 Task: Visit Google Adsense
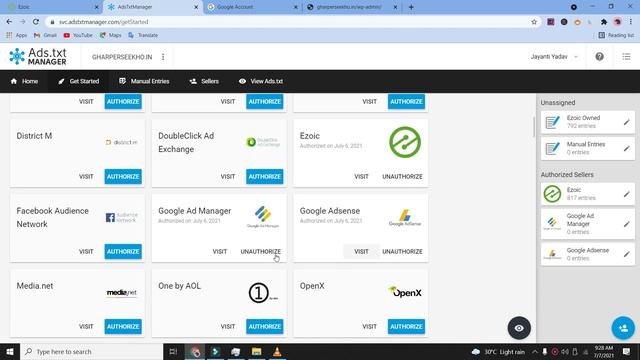(361, 251)
